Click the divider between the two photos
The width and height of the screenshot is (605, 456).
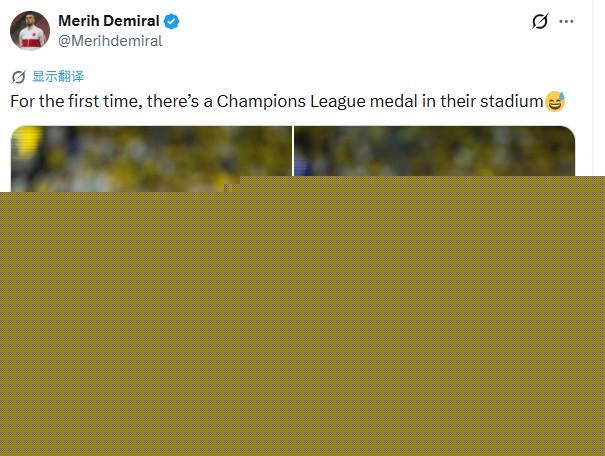[x=293, y=151]
